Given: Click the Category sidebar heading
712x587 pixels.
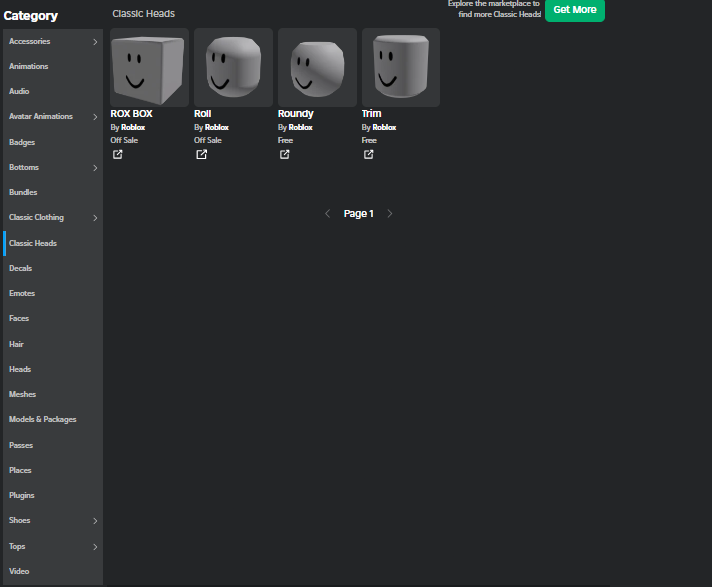Looking at the screenshot, I should click(30, 16).
